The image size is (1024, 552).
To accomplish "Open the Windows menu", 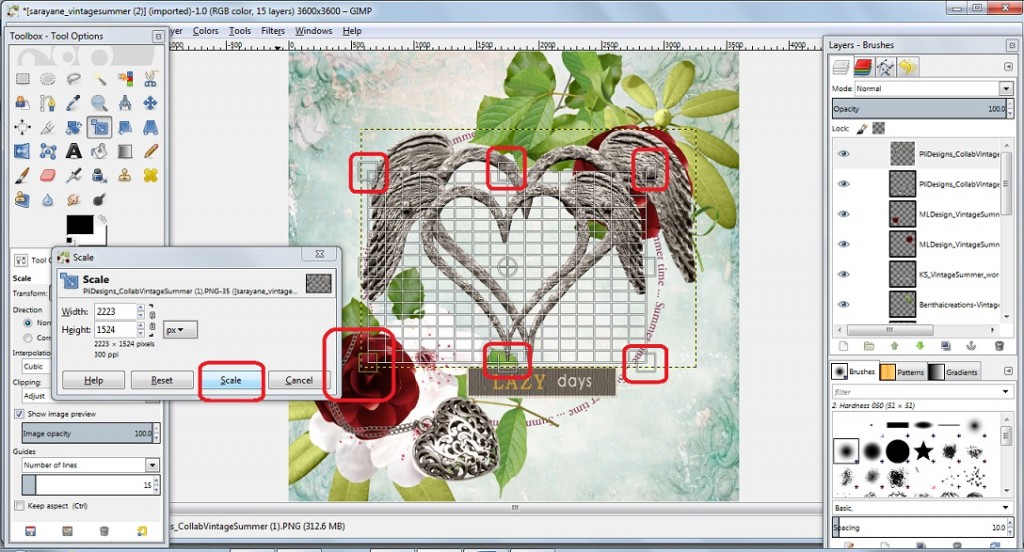I will pos(313,31).
